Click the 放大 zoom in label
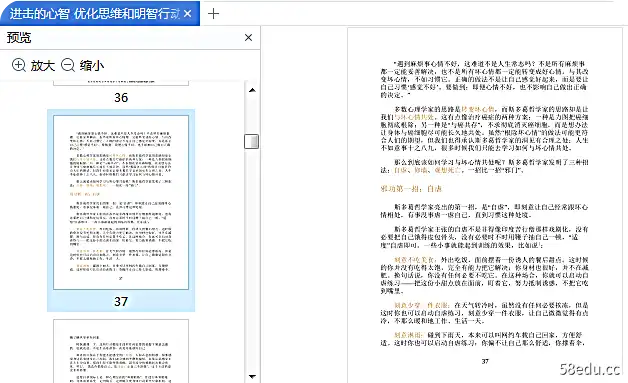 (x=43, y=65)
